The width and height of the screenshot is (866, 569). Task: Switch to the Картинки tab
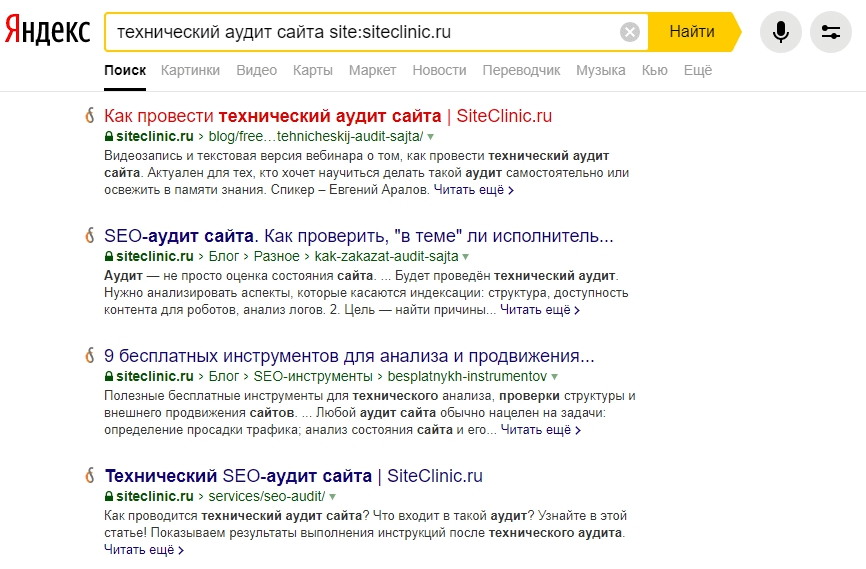[x=190, y=70]
